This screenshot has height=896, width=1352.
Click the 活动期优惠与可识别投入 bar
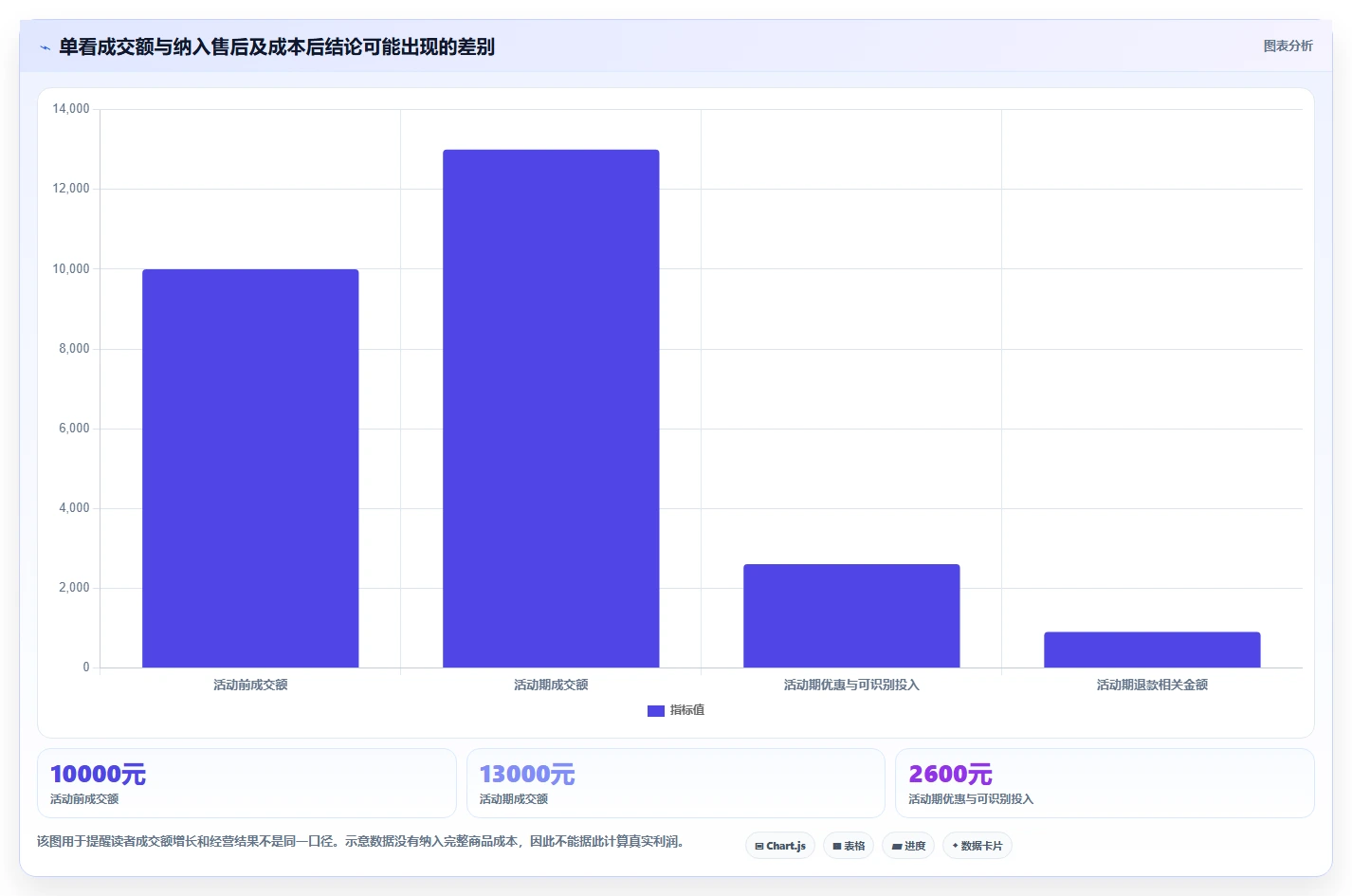[851, 615]
